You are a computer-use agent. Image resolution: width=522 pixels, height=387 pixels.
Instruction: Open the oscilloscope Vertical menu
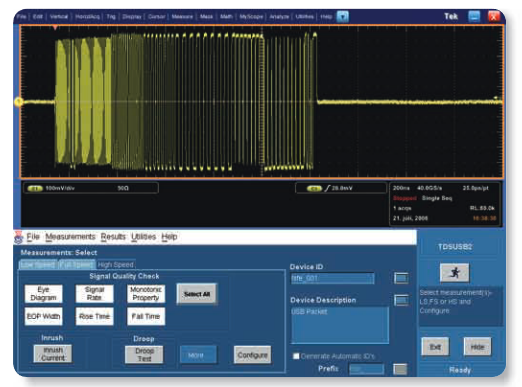[59, 16]
